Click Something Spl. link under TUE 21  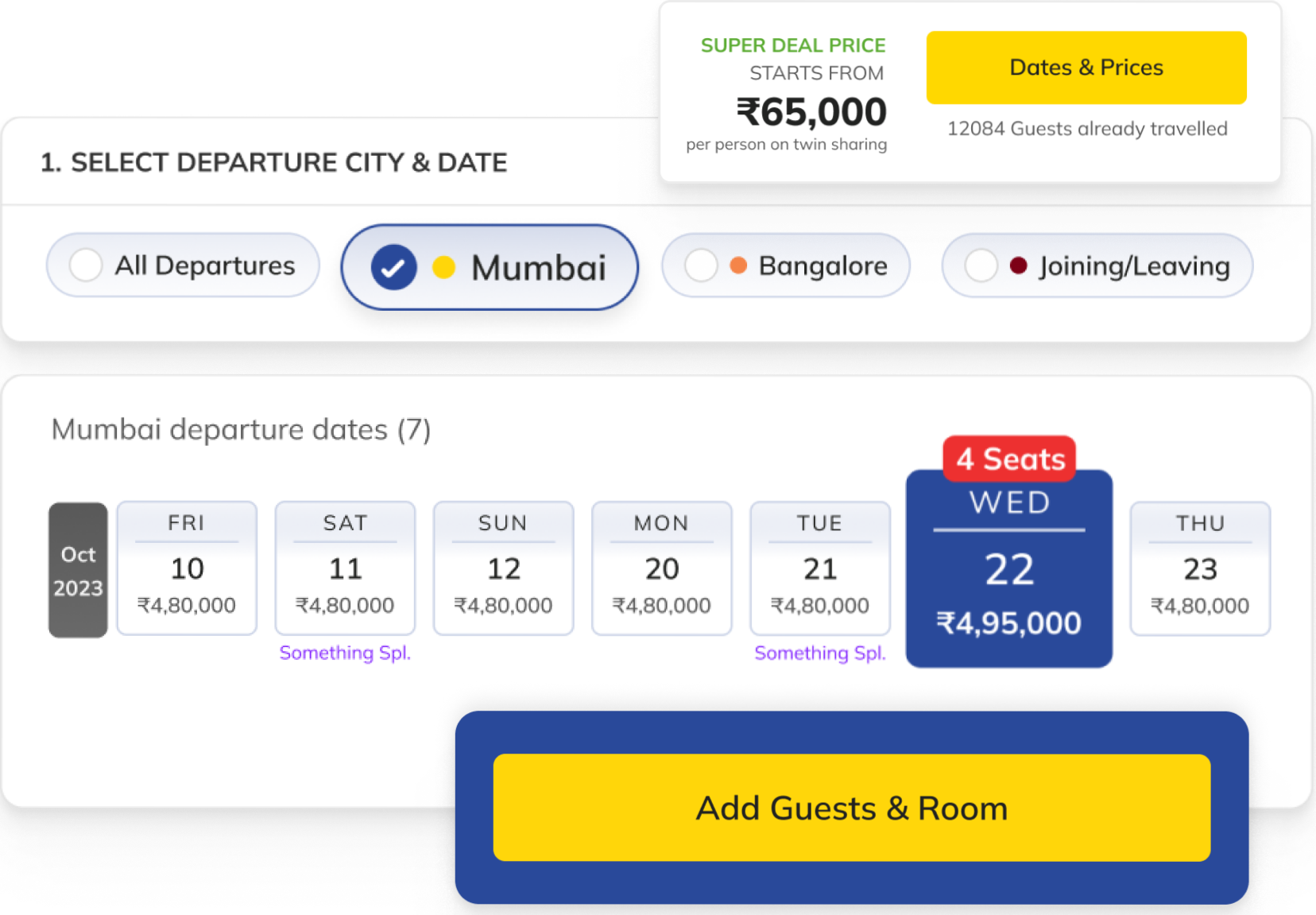pos(820,653)
